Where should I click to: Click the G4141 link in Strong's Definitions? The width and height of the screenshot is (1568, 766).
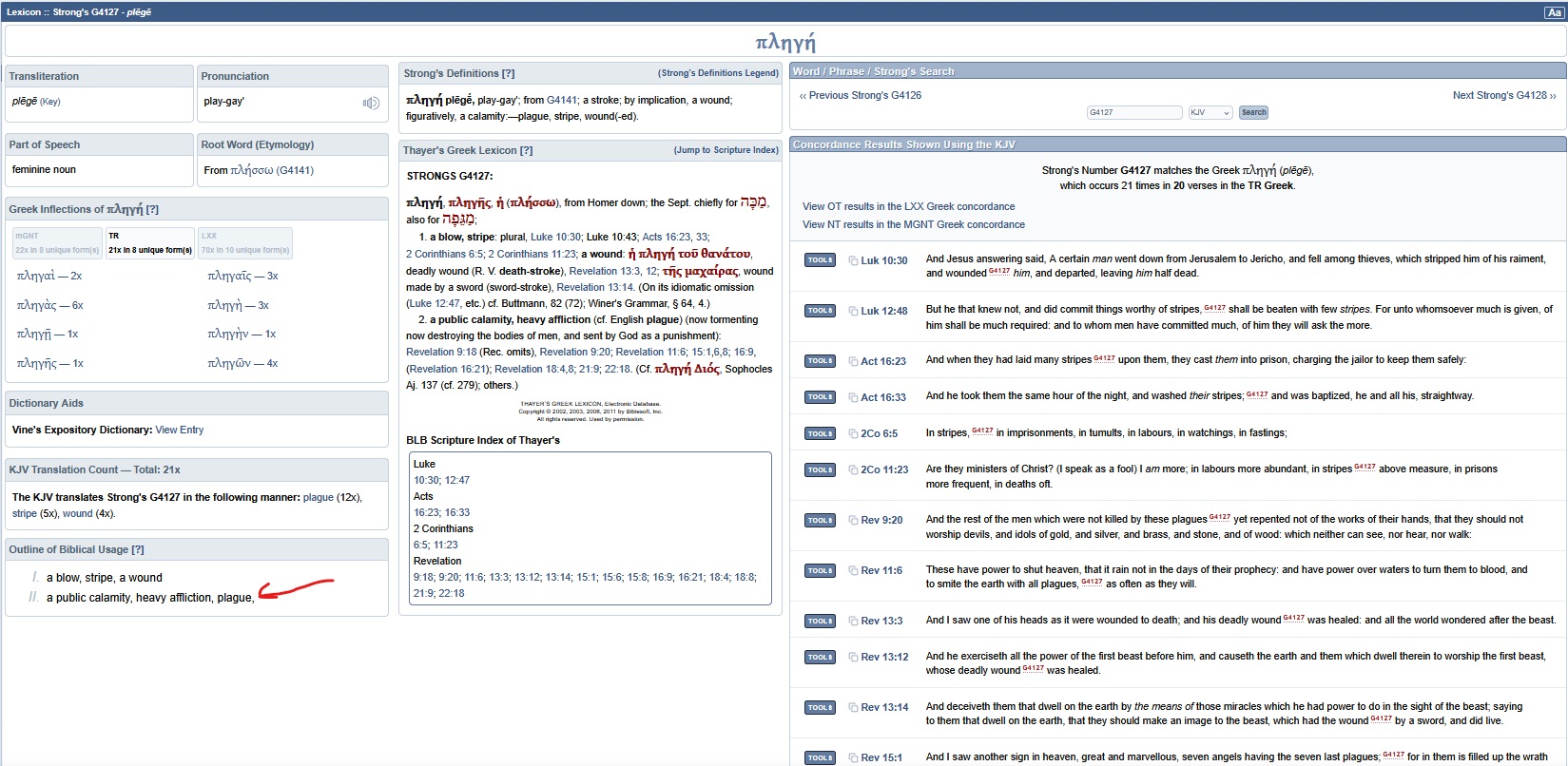click(562, 100)
